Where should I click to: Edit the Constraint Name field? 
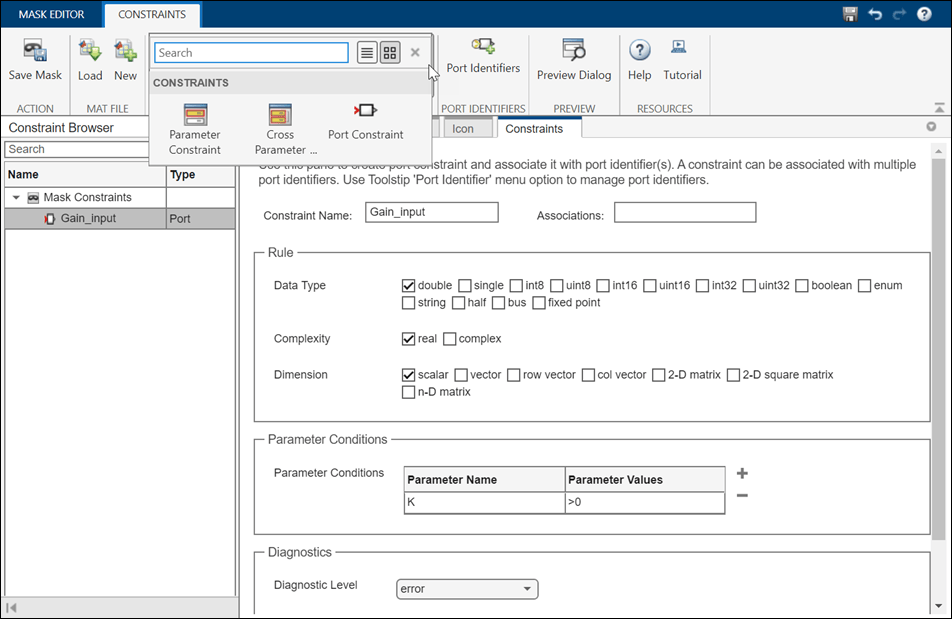click(432, 212)
